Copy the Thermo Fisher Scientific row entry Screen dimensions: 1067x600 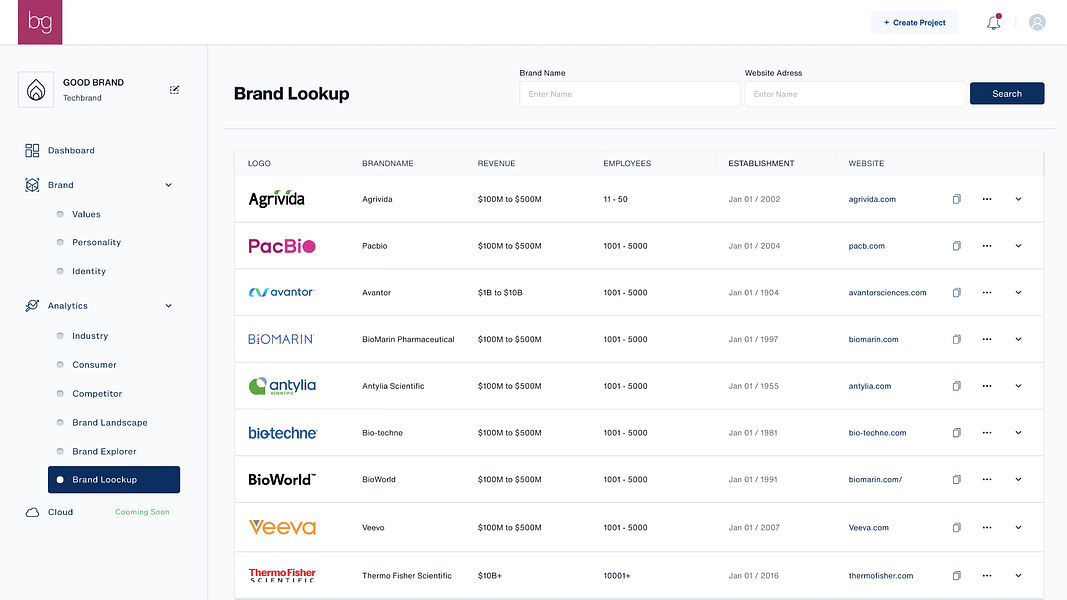pos(957,576)
